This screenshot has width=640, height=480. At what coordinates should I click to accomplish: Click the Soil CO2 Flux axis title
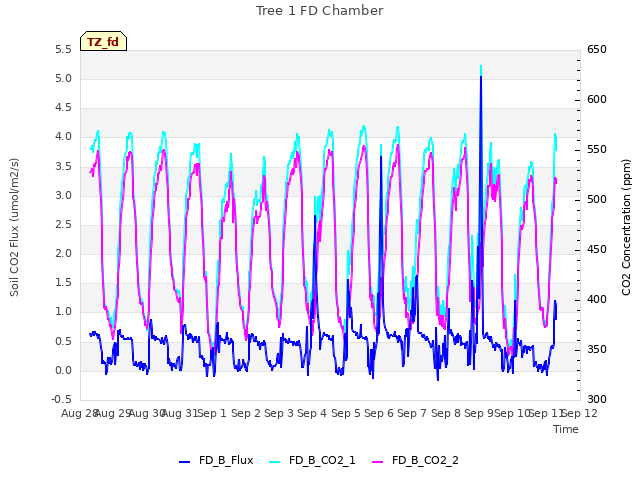pyautogui.click(x=14, y=227)
